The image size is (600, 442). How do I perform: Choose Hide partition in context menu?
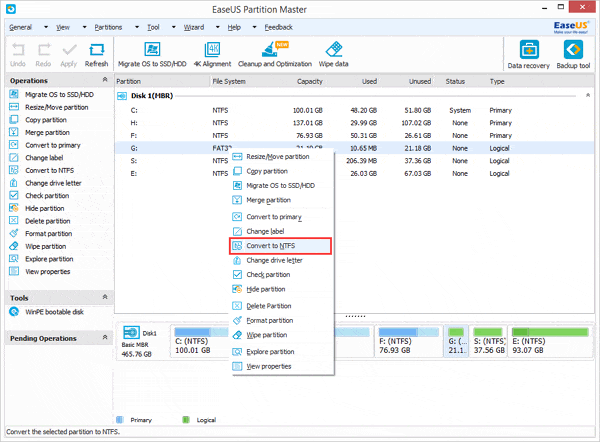tap(282, 289)
